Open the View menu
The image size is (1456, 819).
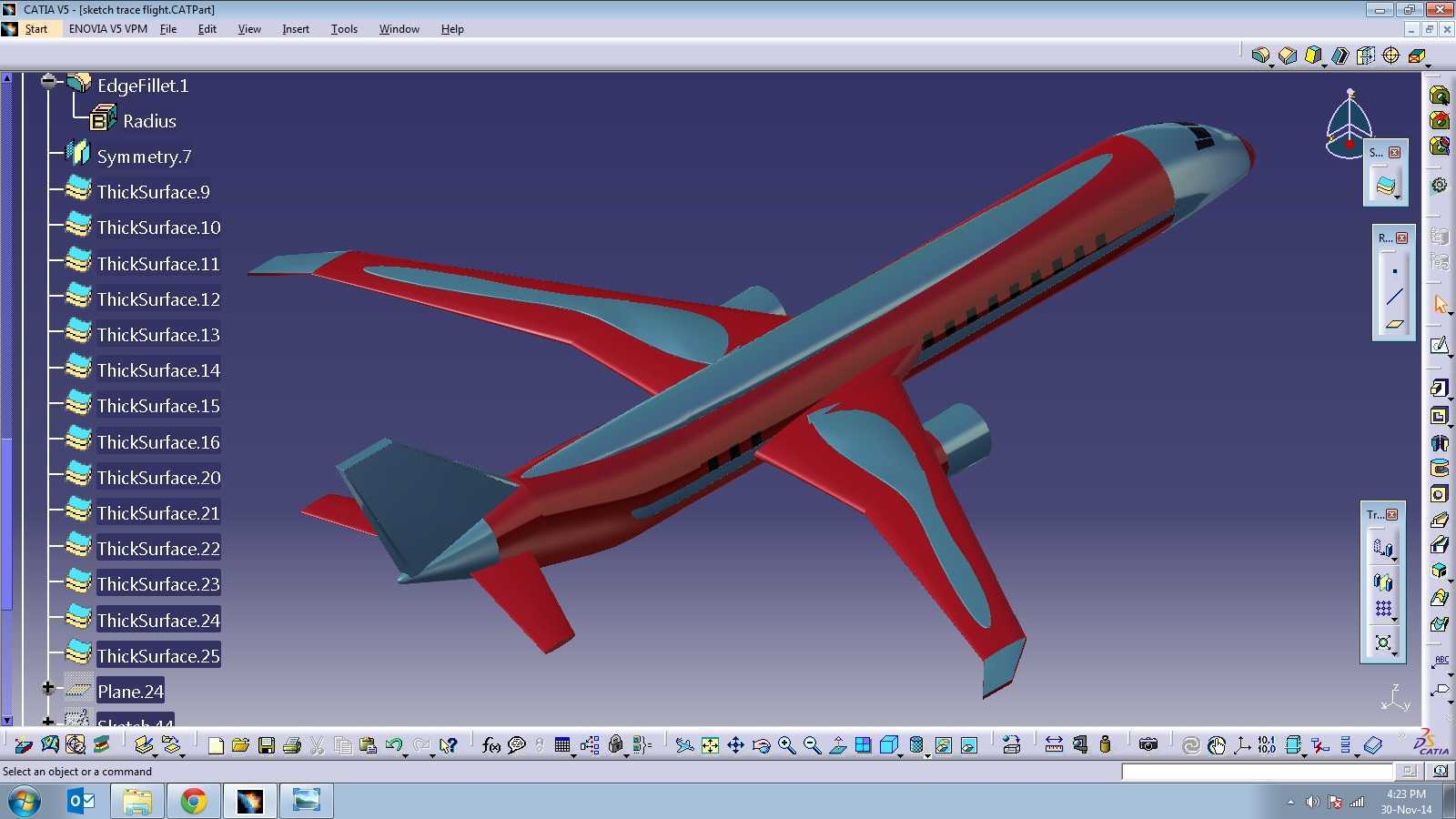click(249, 29)
